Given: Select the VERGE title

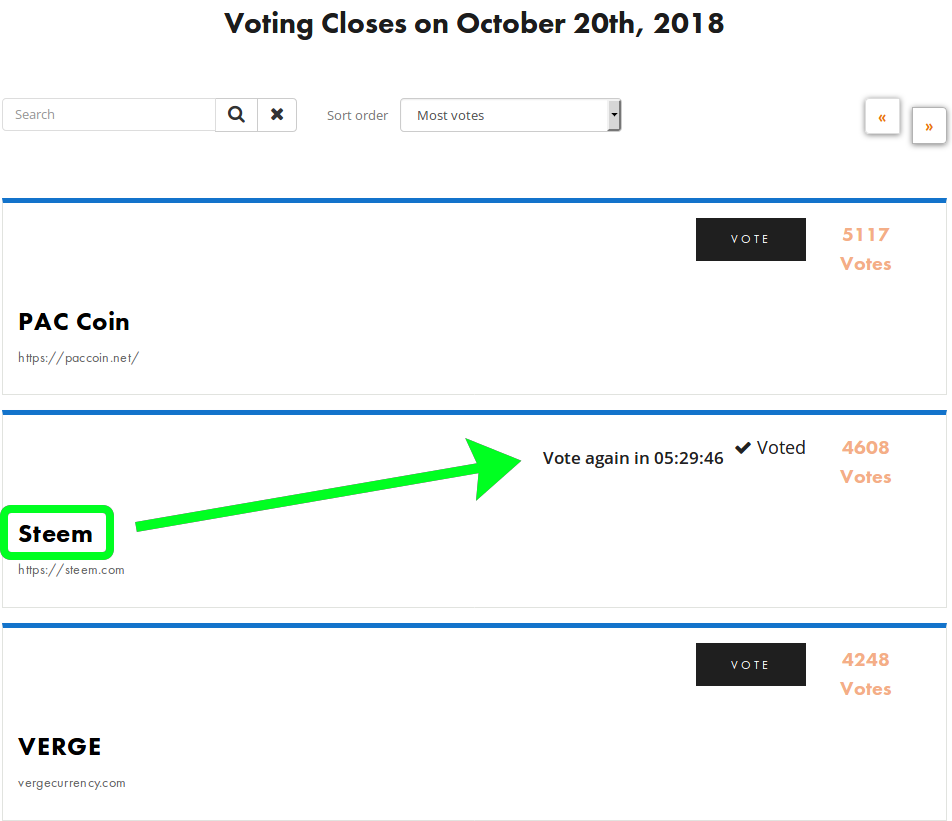Looking at the screenshot, I should [x=60, y=746].
